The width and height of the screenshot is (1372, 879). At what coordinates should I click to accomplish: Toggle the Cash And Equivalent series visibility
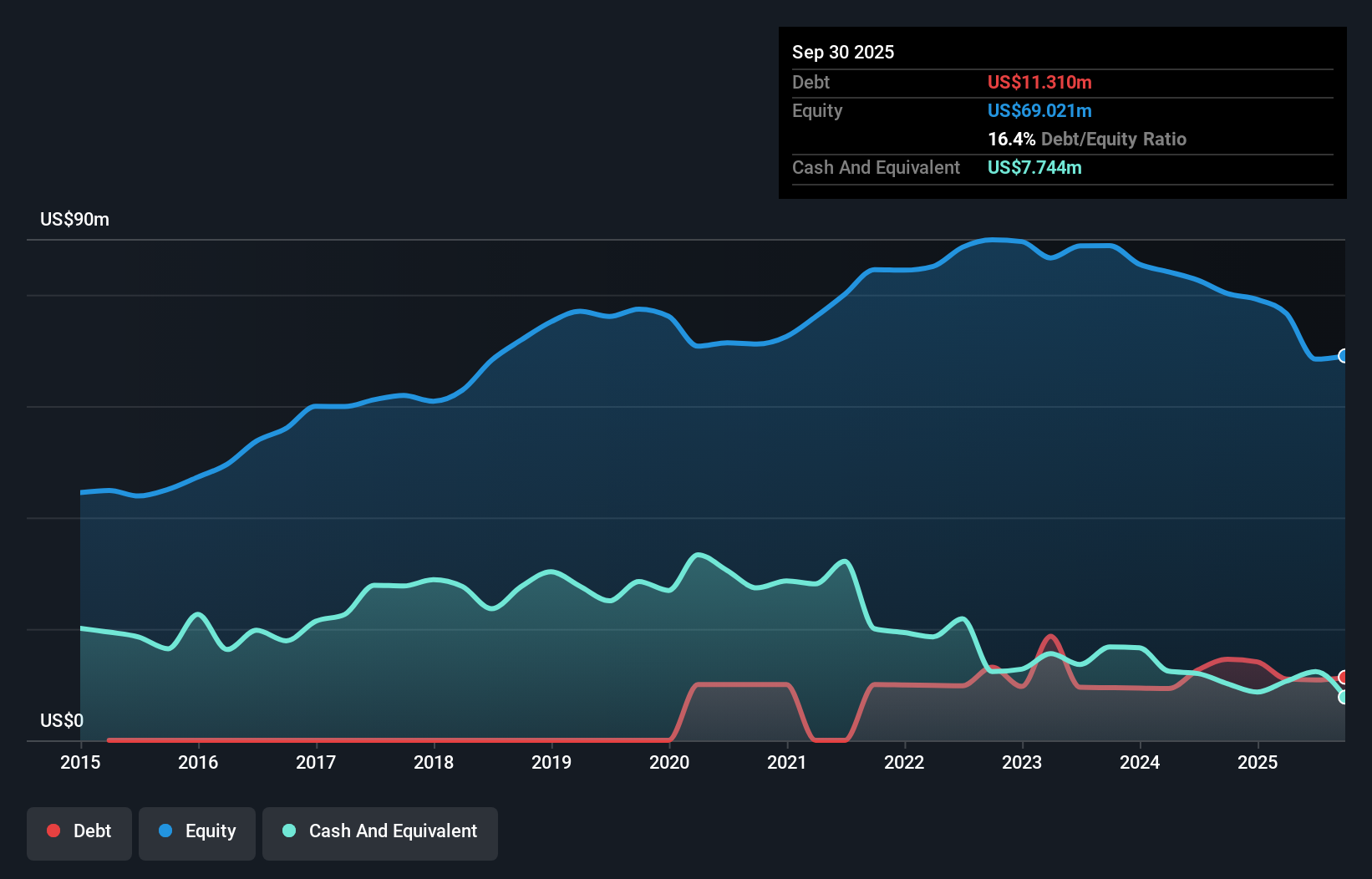click(x=379, y=831)
